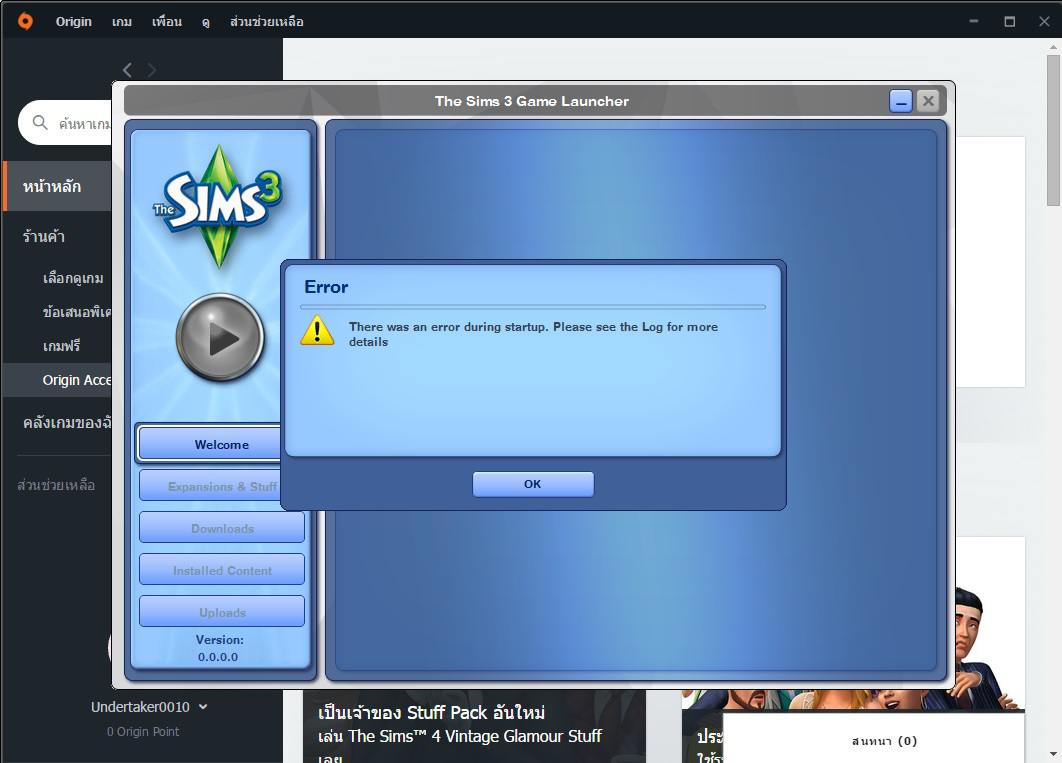
Task: Open the เพื่อน menu
Action: pyautogui.click(x=167, y=22)
